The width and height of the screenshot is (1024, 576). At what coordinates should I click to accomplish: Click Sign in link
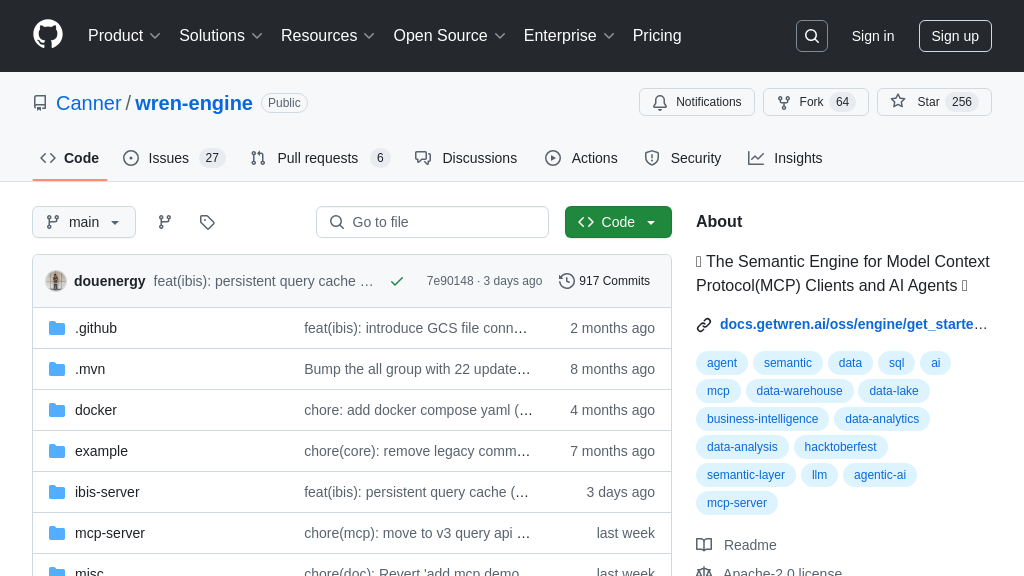pos(872,36)
